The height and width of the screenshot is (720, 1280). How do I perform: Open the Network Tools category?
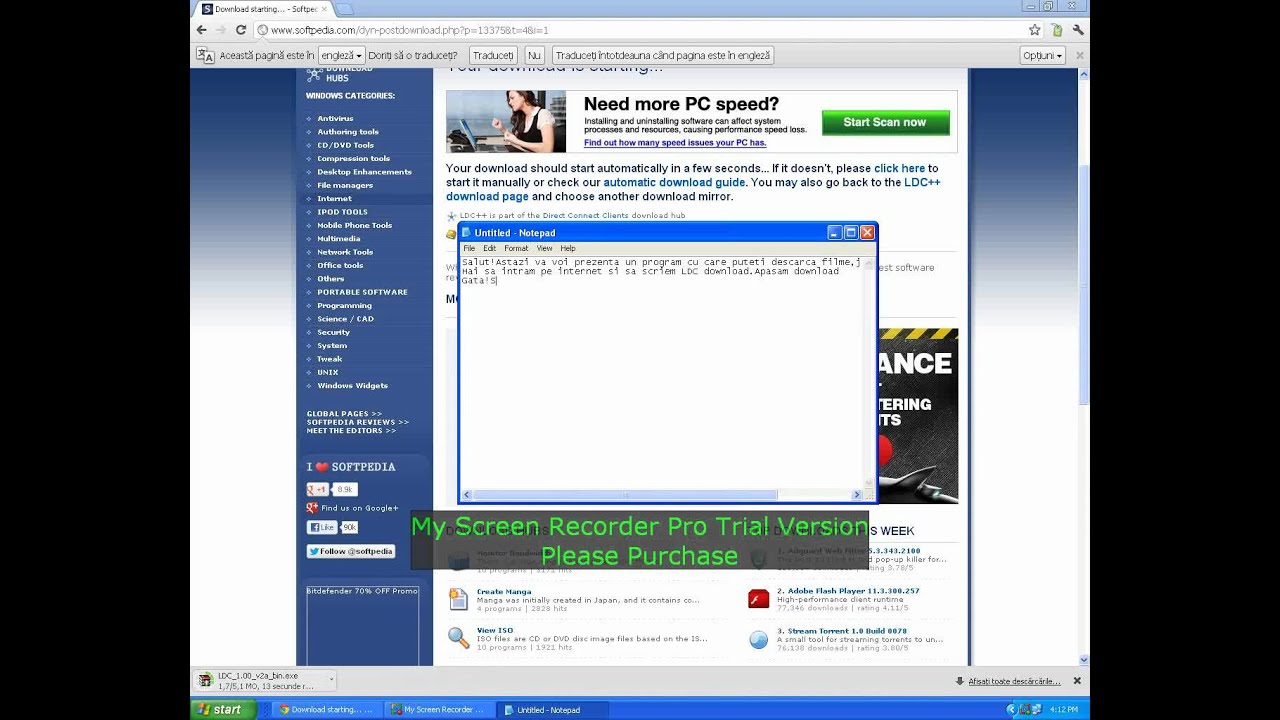(x=345, y=252)
